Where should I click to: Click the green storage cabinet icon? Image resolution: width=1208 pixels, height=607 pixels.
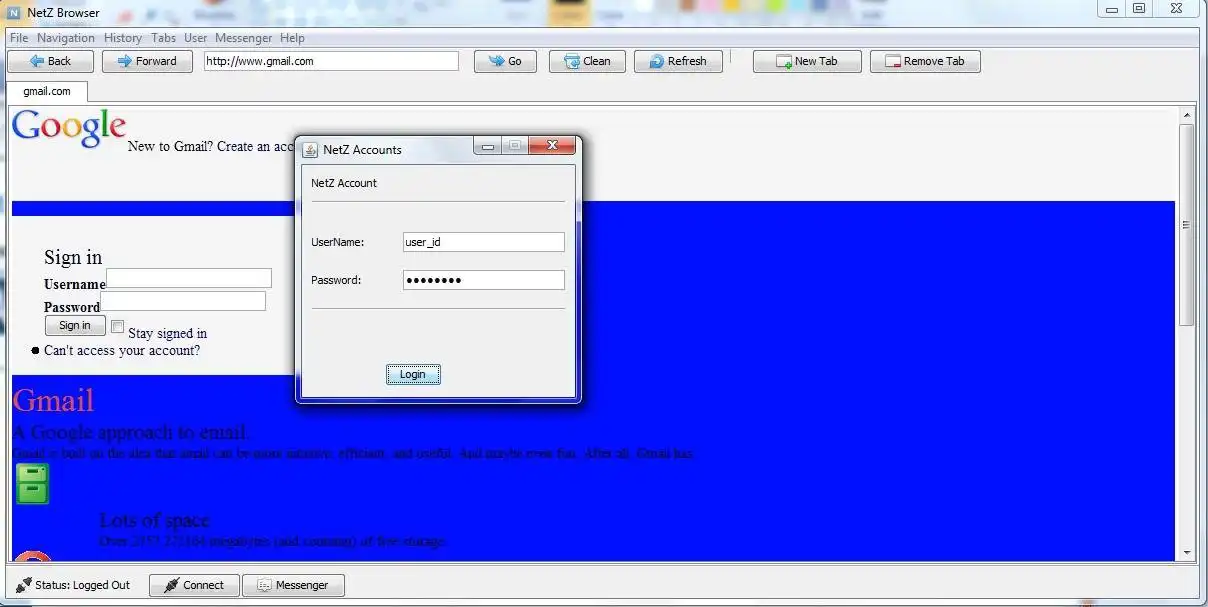pos(33,484)
